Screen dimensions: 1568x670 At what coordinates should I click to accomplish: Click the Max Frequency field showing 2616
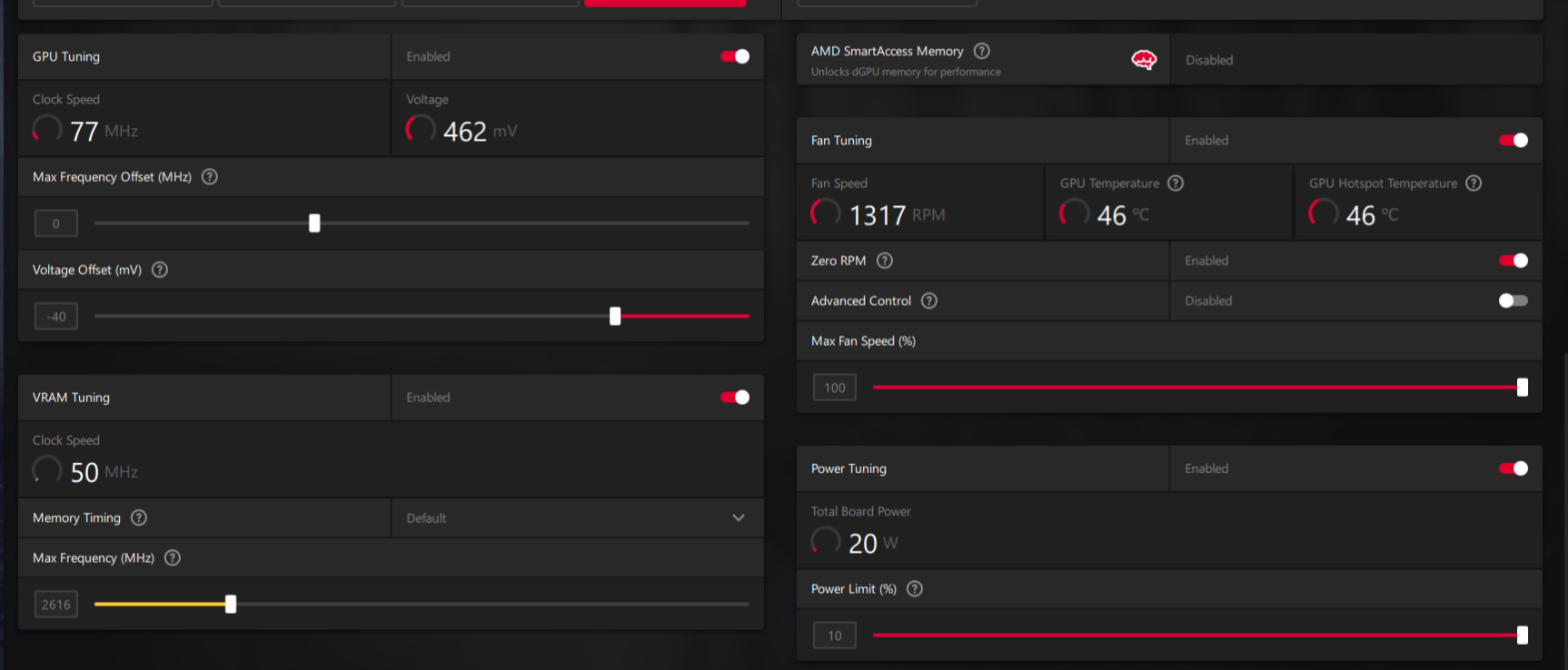click(56, 605)
